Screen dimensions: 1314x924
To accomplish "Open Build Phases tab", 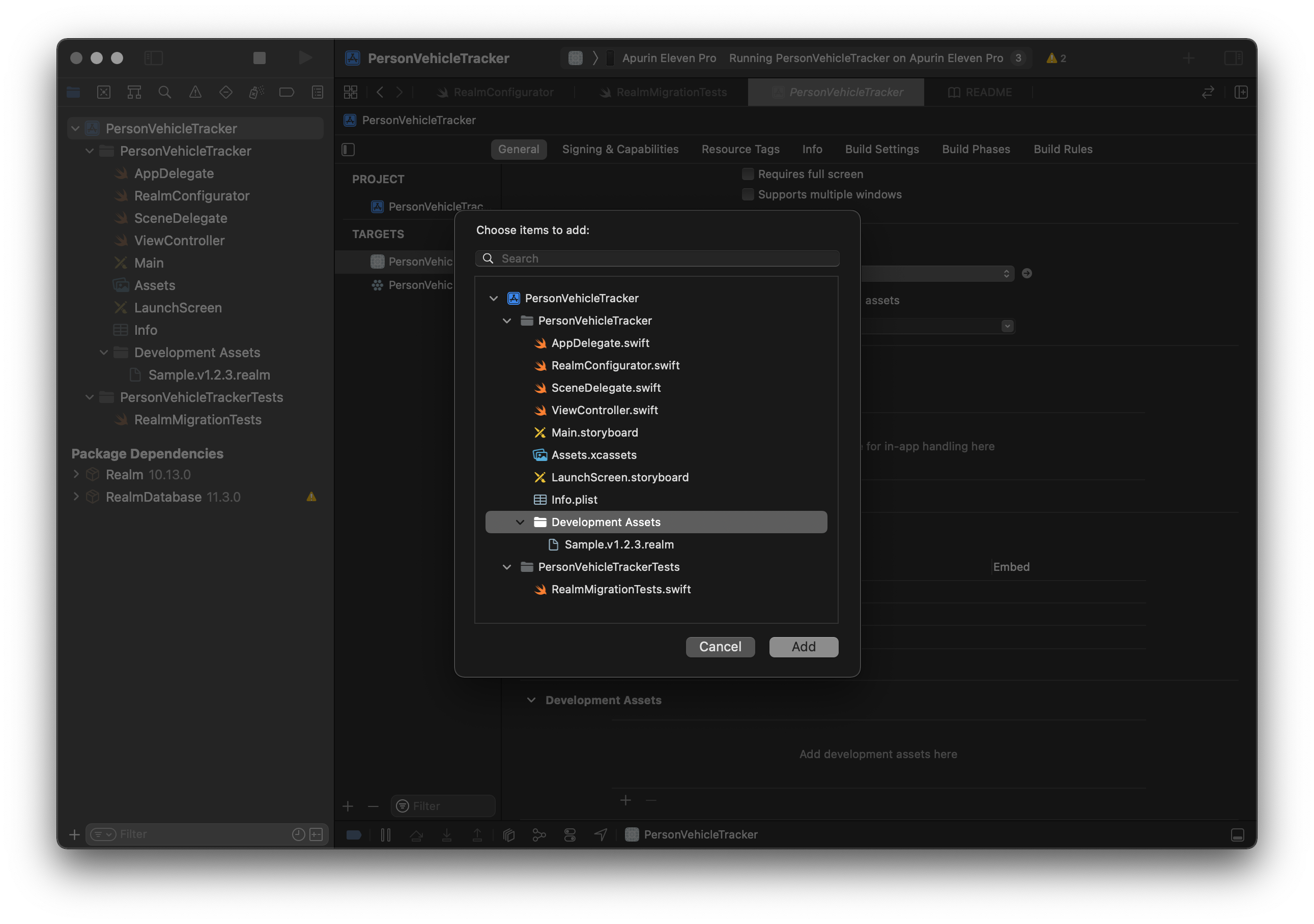I will 976,149.
